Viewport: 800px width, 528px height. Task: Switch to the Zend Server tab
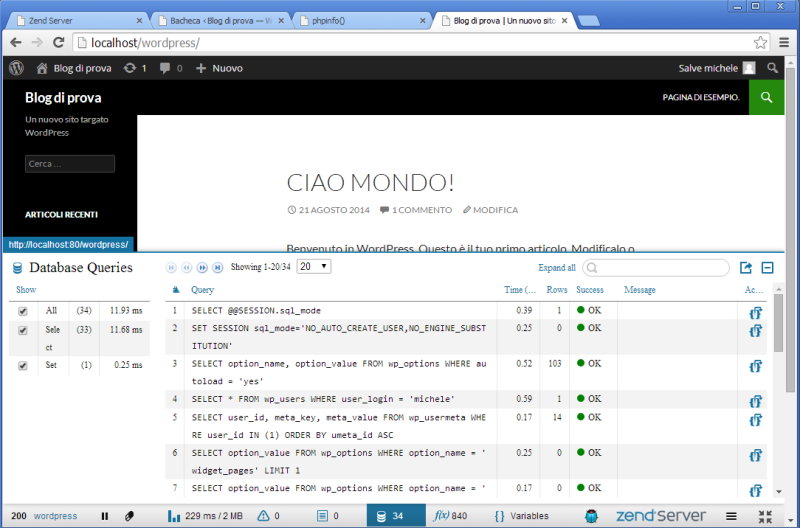(x=79, y=21)
